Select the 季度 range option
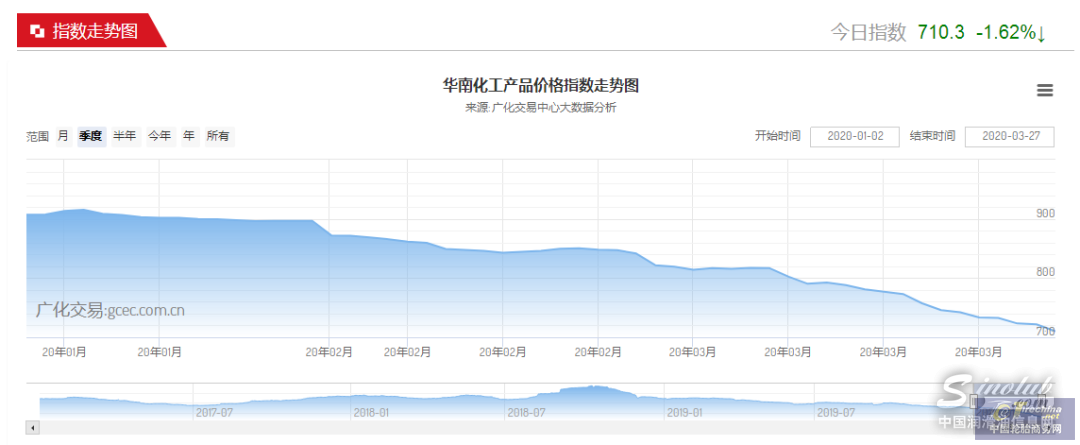 (x=91, y=136)
